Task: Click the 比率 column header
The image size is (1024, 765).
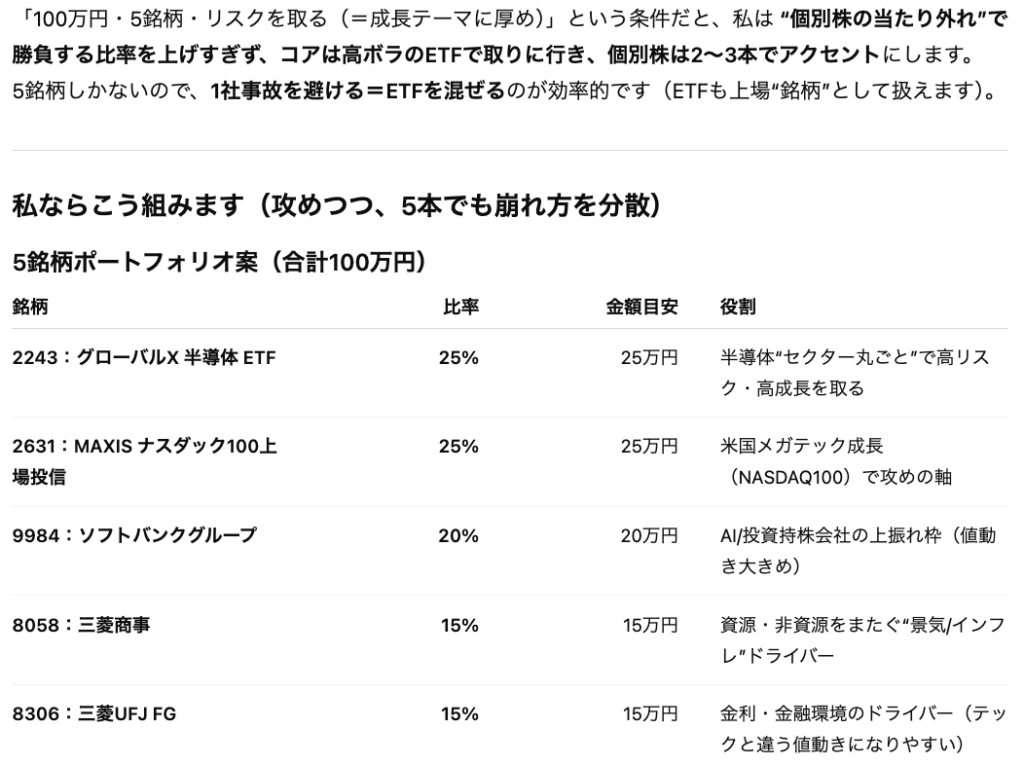Action: coord(459,307)
